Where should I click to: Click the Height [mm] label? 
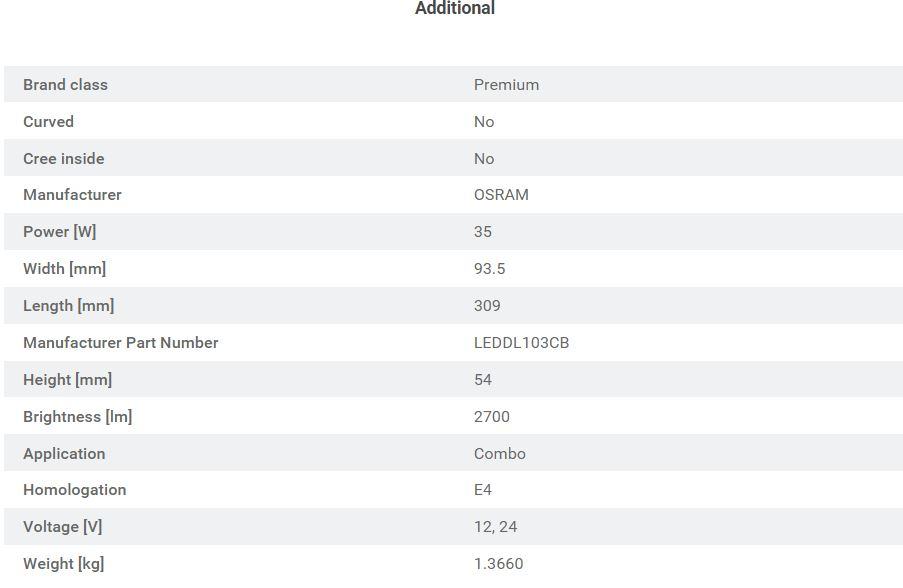[67, 380]
